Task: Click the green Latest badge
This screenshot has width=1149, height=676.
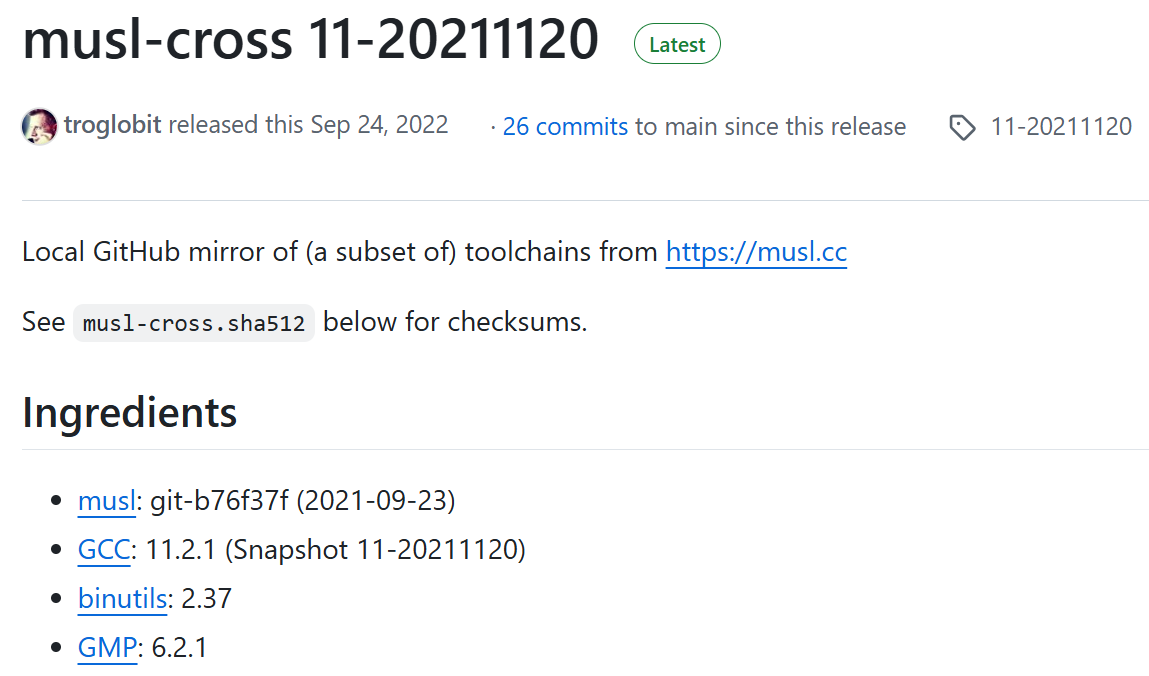Action: point(677,45)
